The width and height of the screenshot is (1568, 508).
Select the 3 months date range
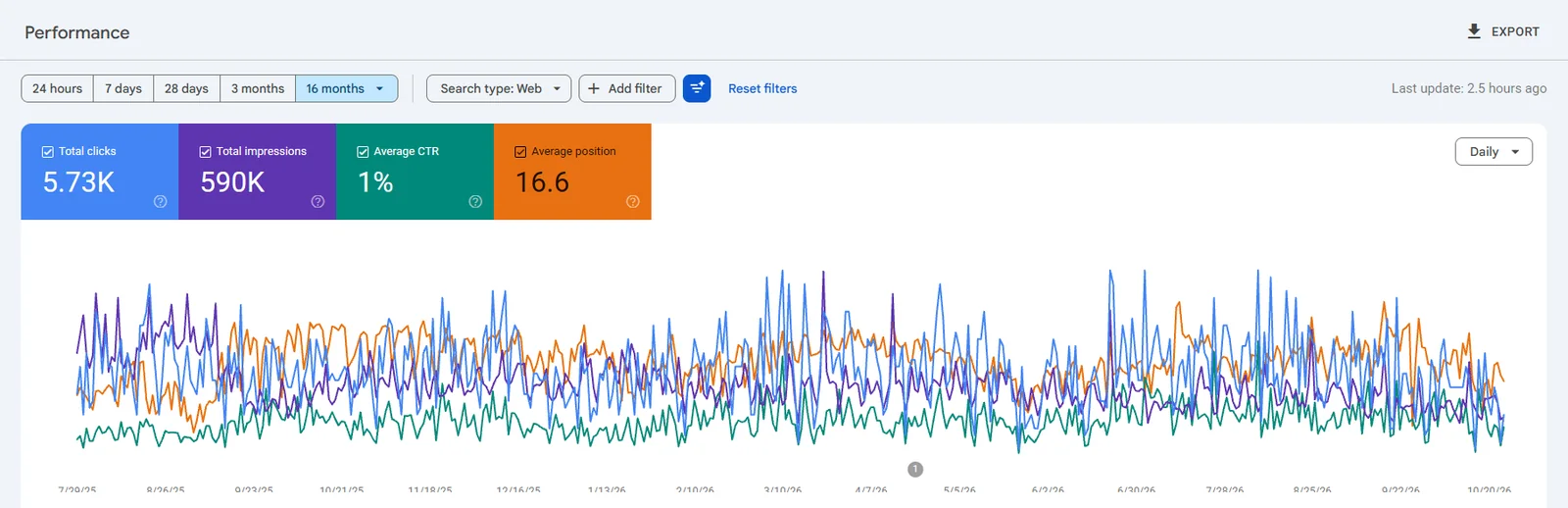pos(258,88)
